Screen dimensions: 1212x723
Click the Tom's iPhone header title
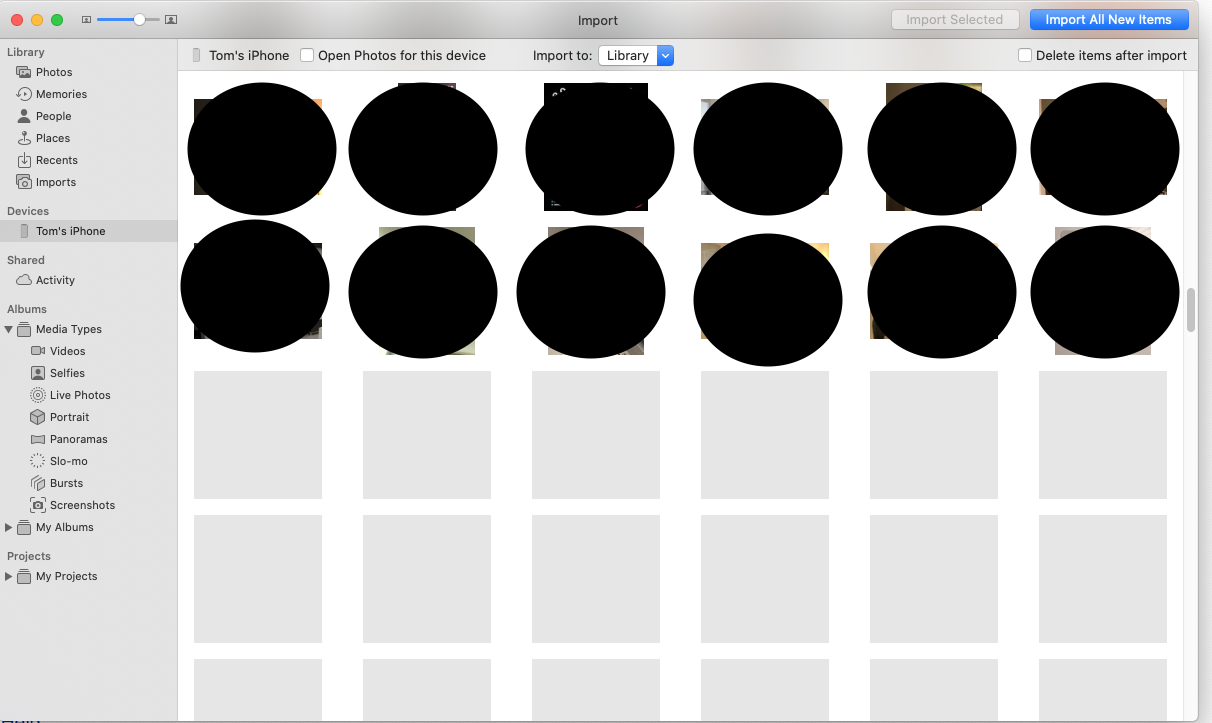coord(249,56)
